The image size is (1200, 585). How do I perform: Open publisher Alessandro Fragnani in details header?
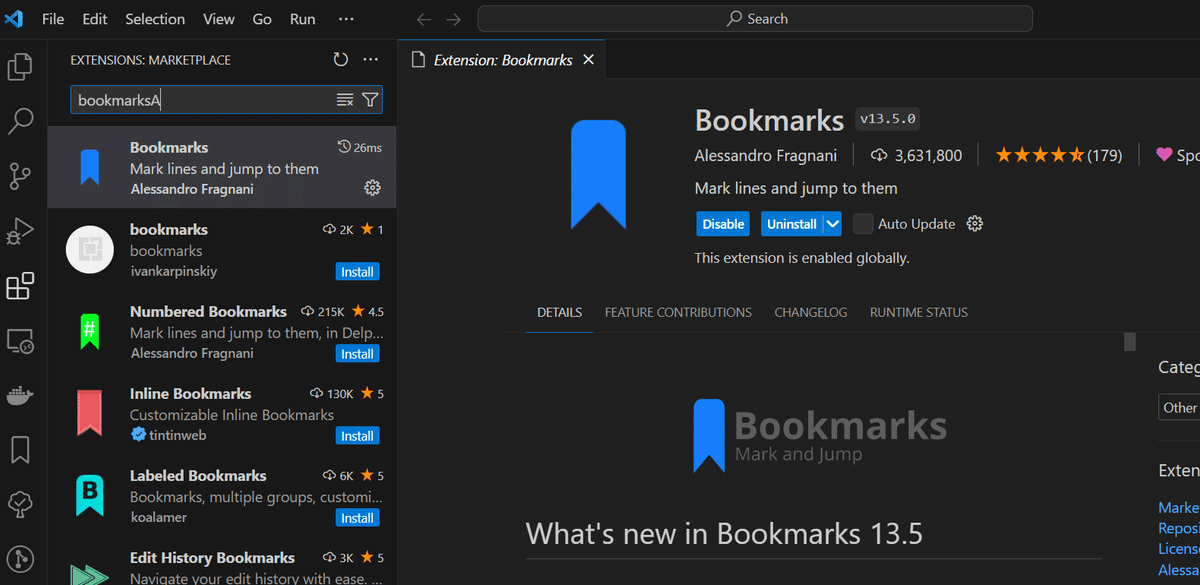point(768,155)
